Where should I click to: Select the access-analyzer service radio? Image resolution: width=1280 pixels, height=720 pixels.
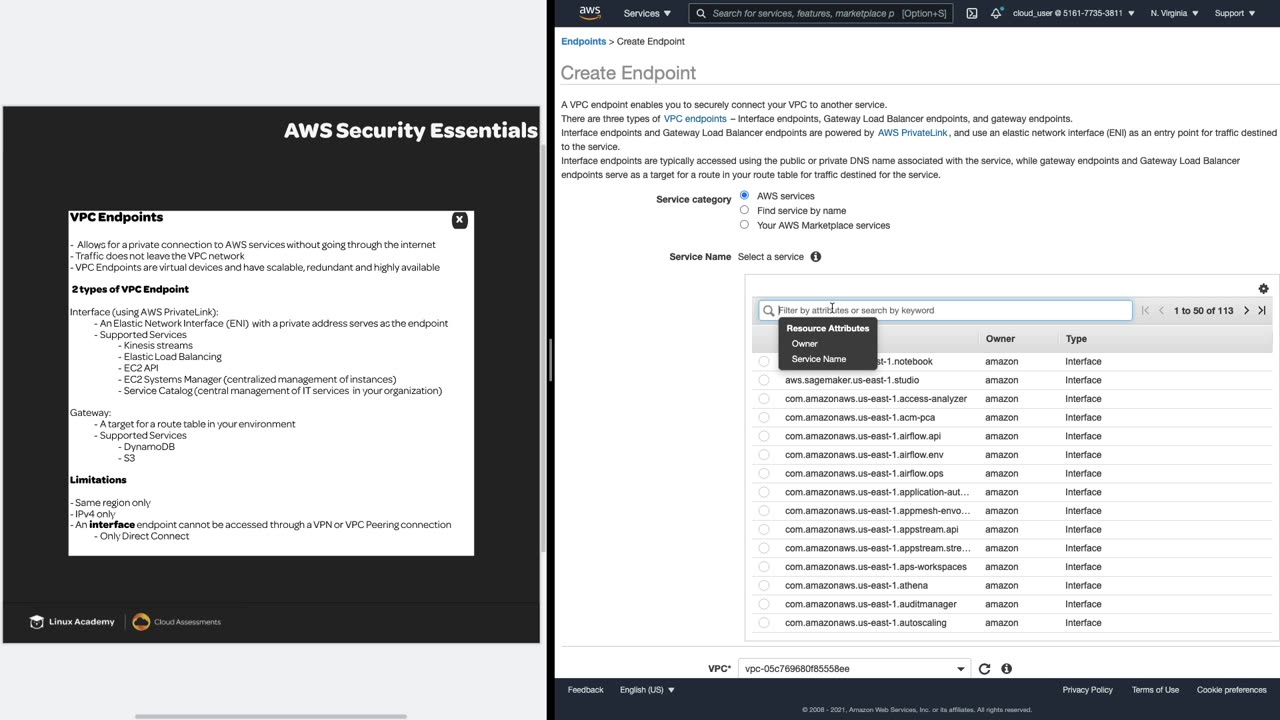click(x=764, y=399)
